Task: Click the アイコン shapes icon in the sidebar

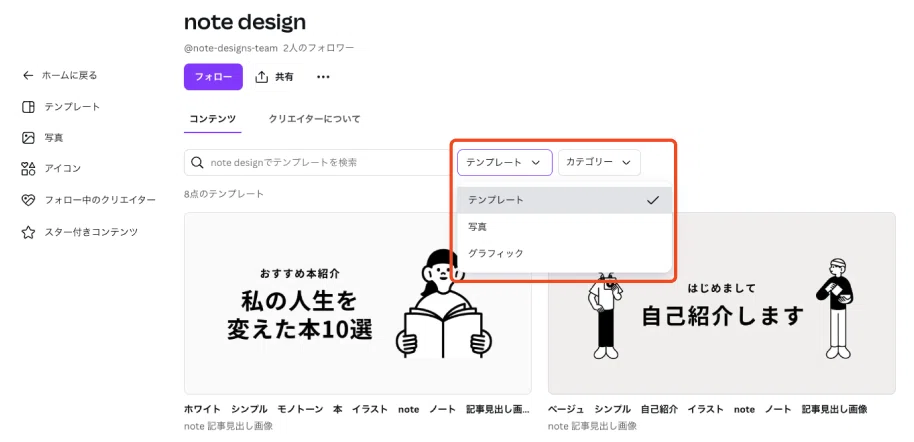Action: pos(28,169)
